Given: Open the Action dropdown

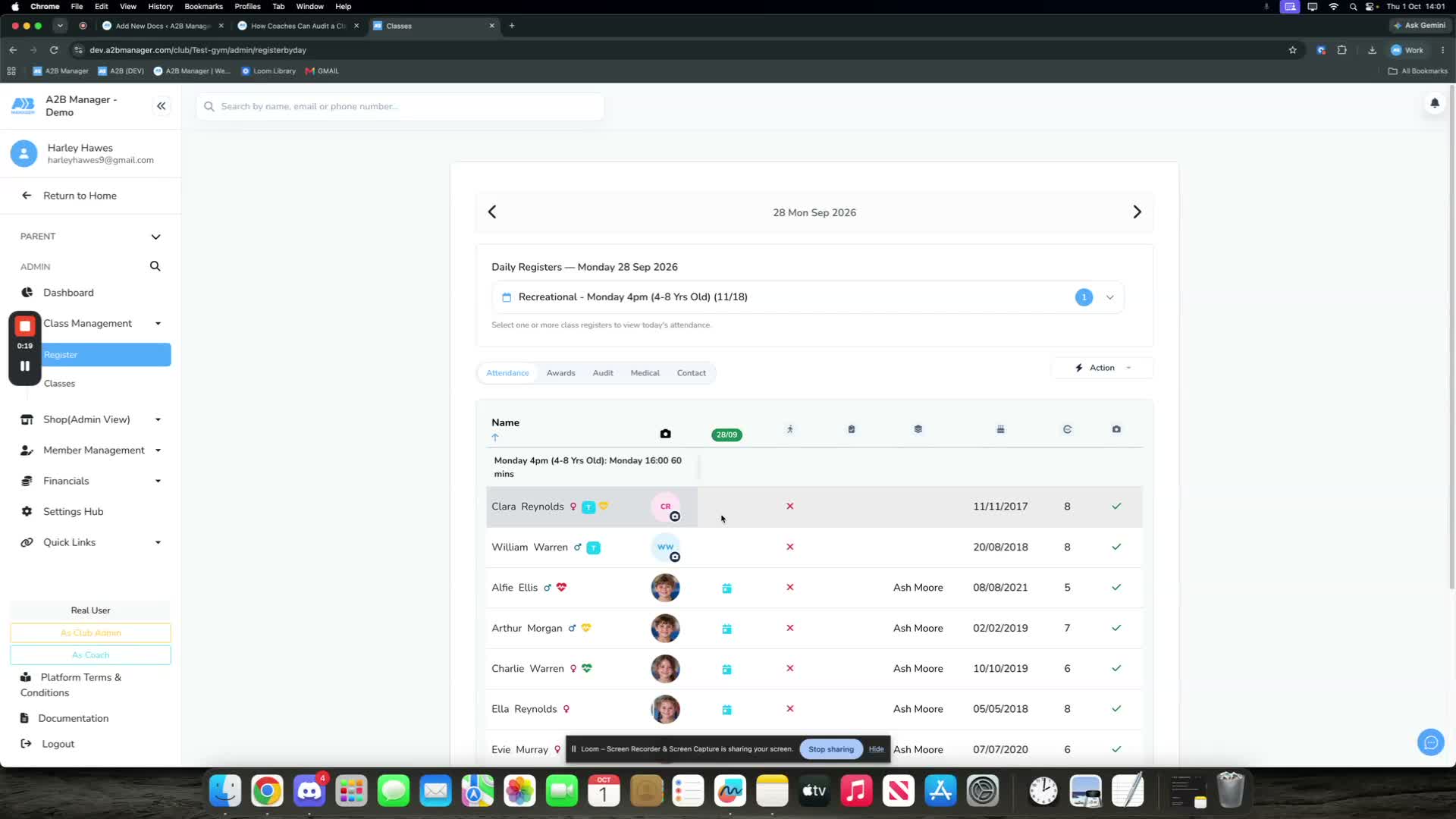Looking at the screenshot, I should coord(1102,368).
